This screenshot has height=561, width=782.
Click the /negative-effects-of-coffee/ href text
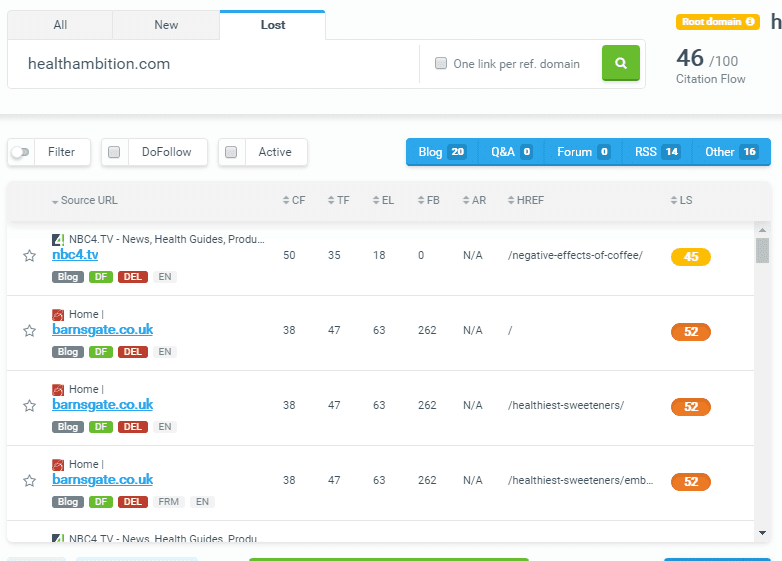[x=575, y=255]
